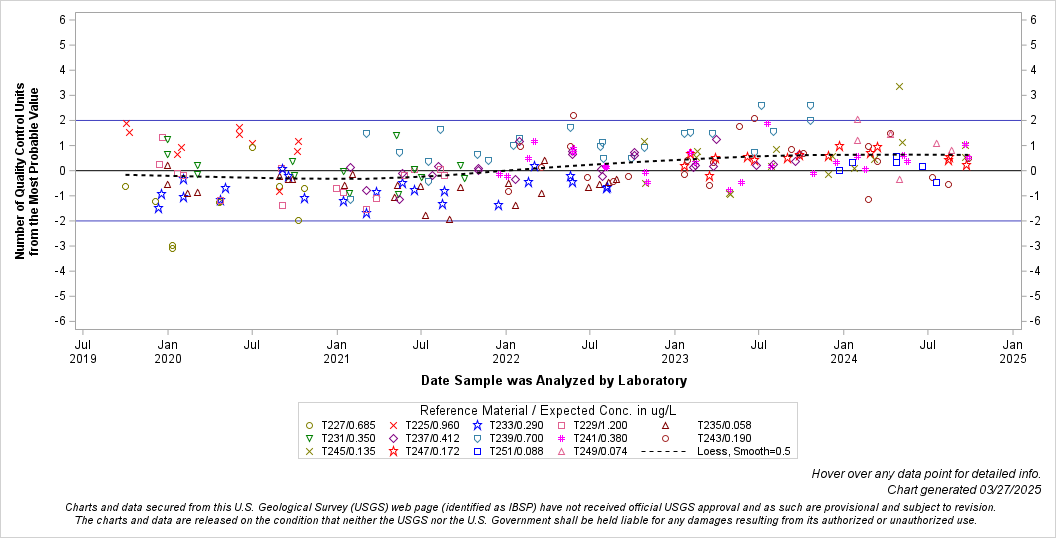This screenshot has height=538, width=1056.
Task: Click the 'Charts and data secured from' disclaimer line
Action: (x=531, y=507)
